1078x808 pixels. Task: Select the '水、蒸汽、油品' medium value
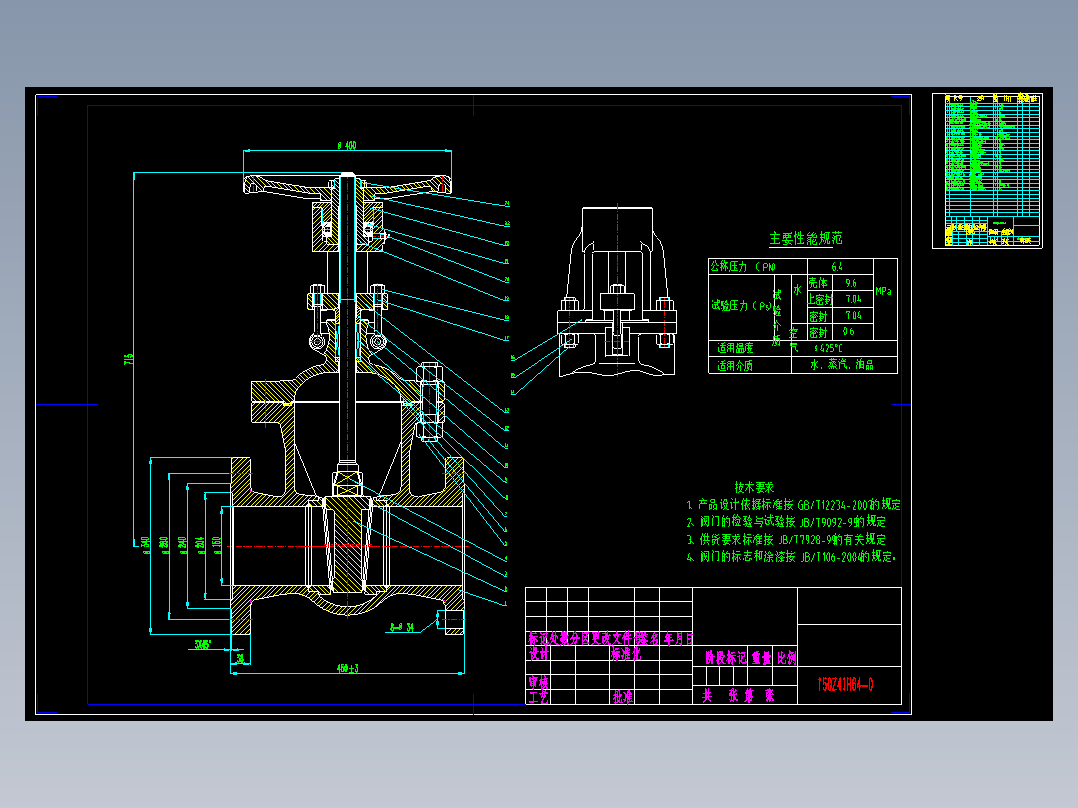pyautogui.click(x=842, y=365)
